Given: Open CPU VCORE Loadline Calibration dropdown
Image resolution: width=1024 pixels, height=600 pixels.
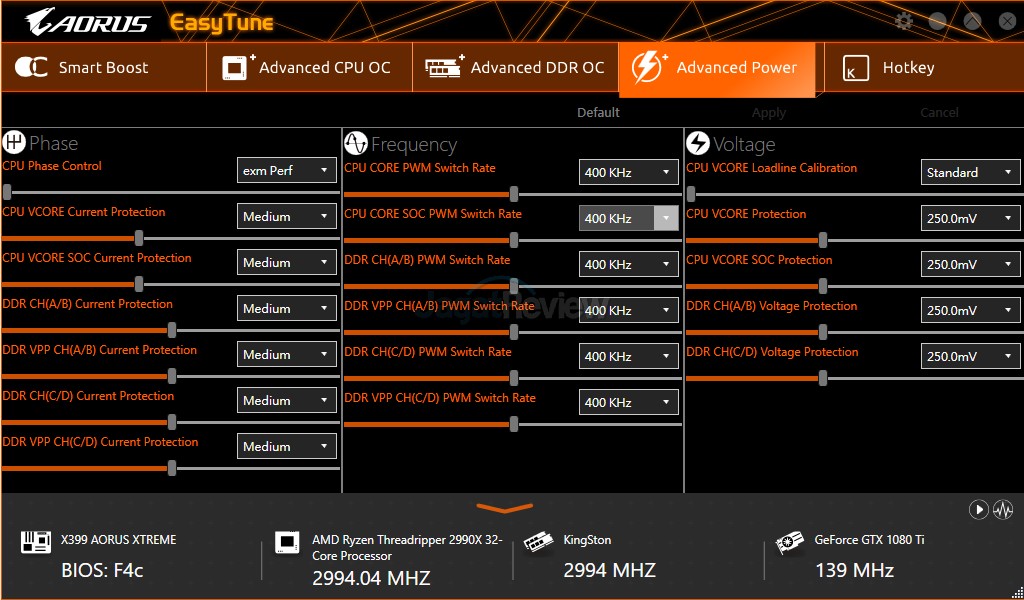Looking at the screenshot, I should (x=970, y=173).
